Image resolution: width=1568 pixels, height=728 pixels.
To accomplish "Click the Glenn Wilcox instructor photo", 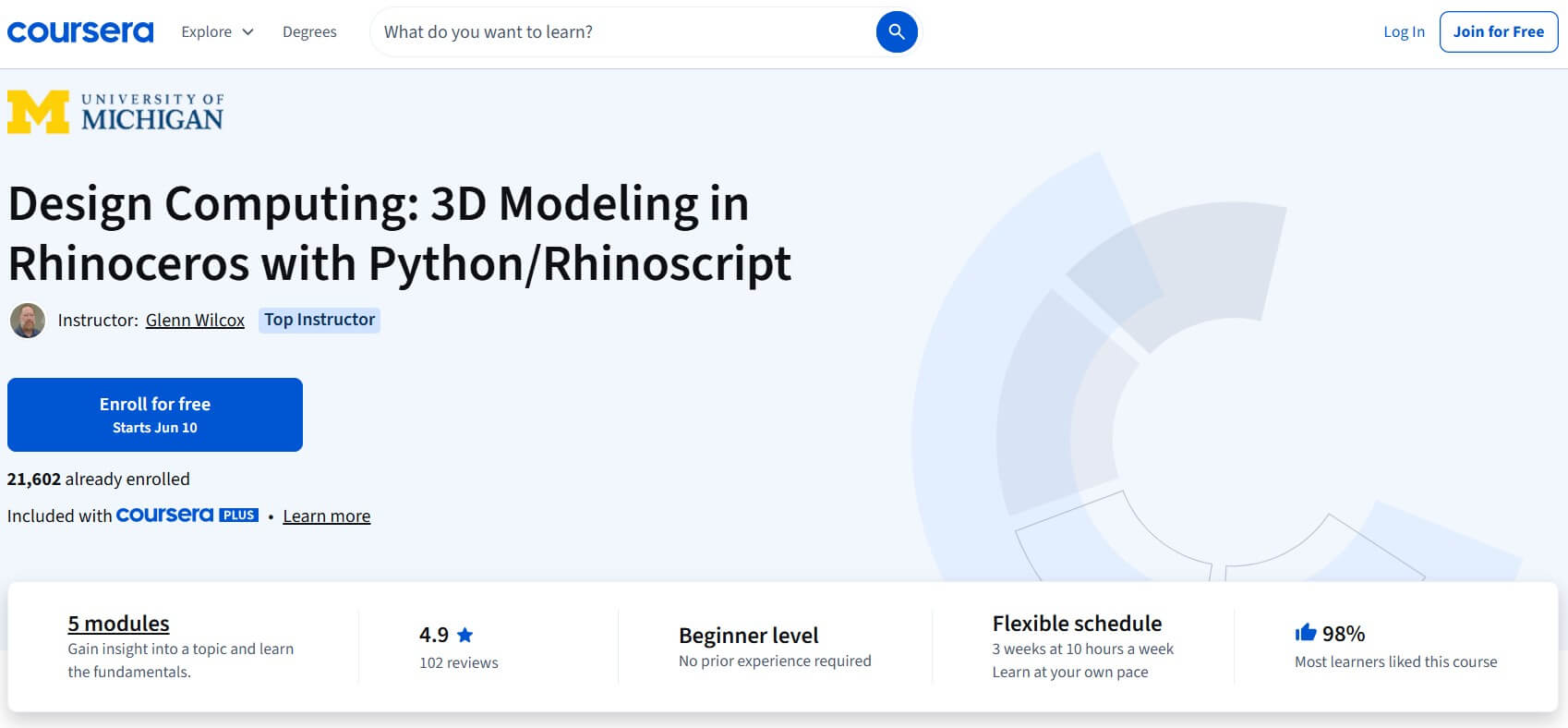I will [x=28, y=321].
